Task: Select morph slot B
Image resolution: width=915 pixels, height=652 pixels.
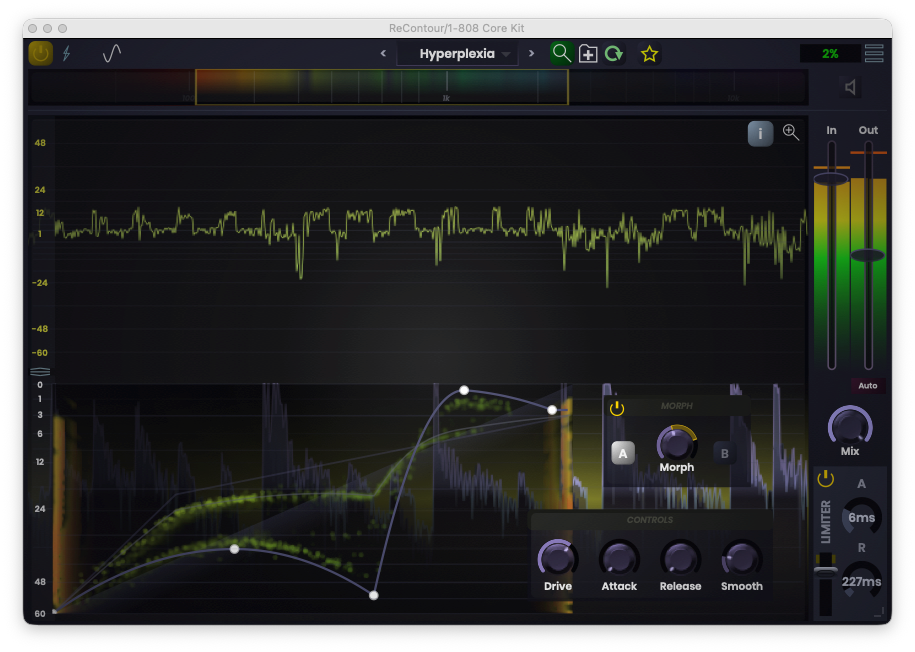Action: (x=725, y=453)
